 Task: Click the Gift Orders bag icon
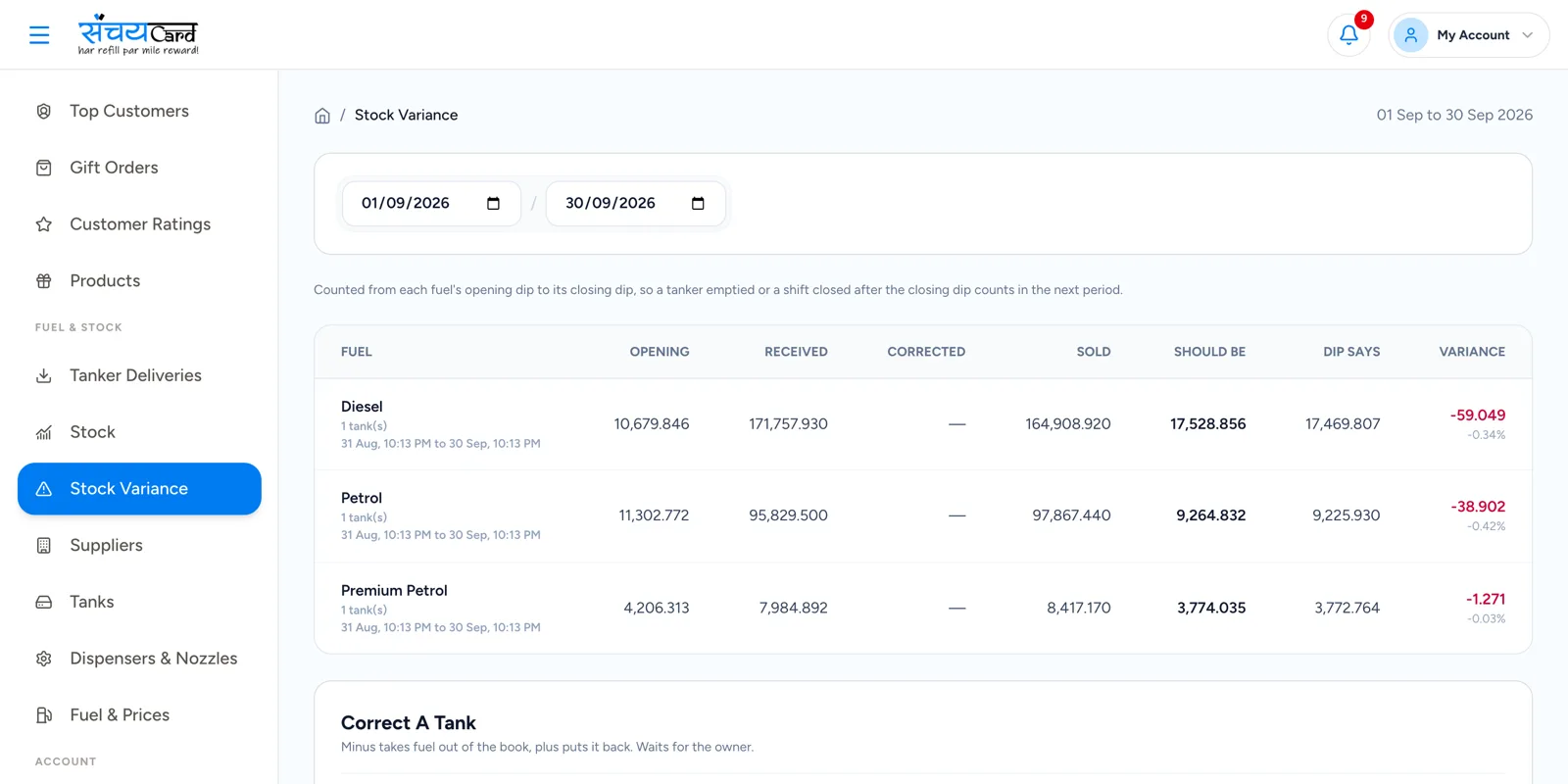(44, 169)
